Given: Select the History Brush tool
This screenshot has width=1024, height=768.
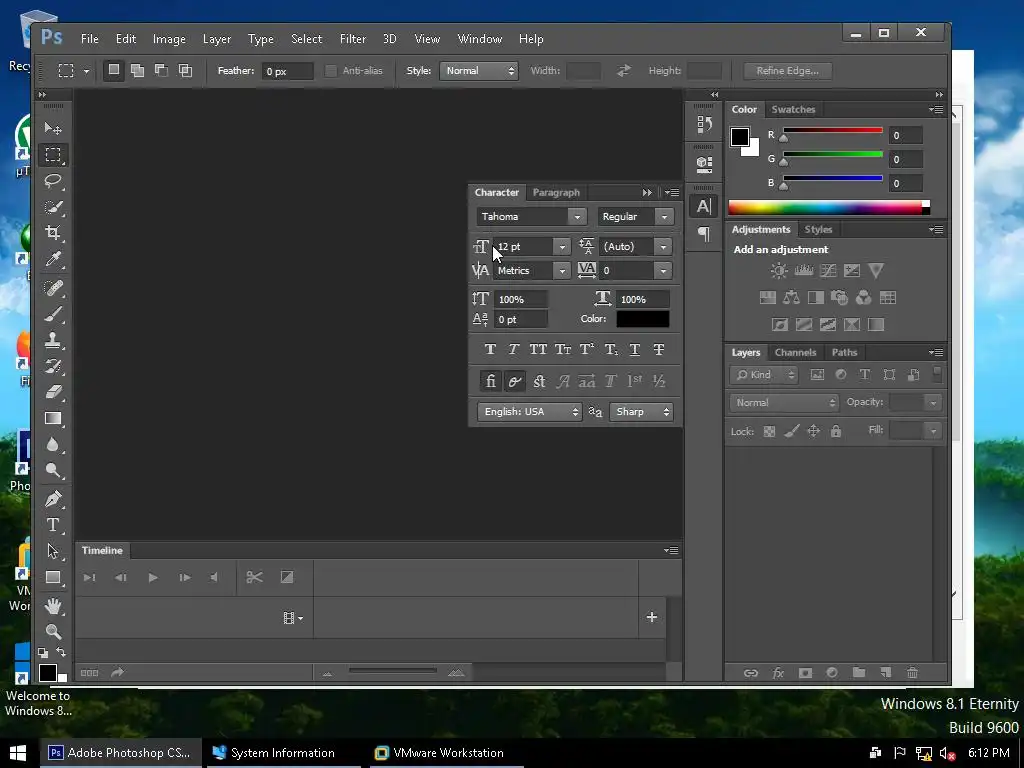Looking at the screenshot, I should tap(53, 366).
